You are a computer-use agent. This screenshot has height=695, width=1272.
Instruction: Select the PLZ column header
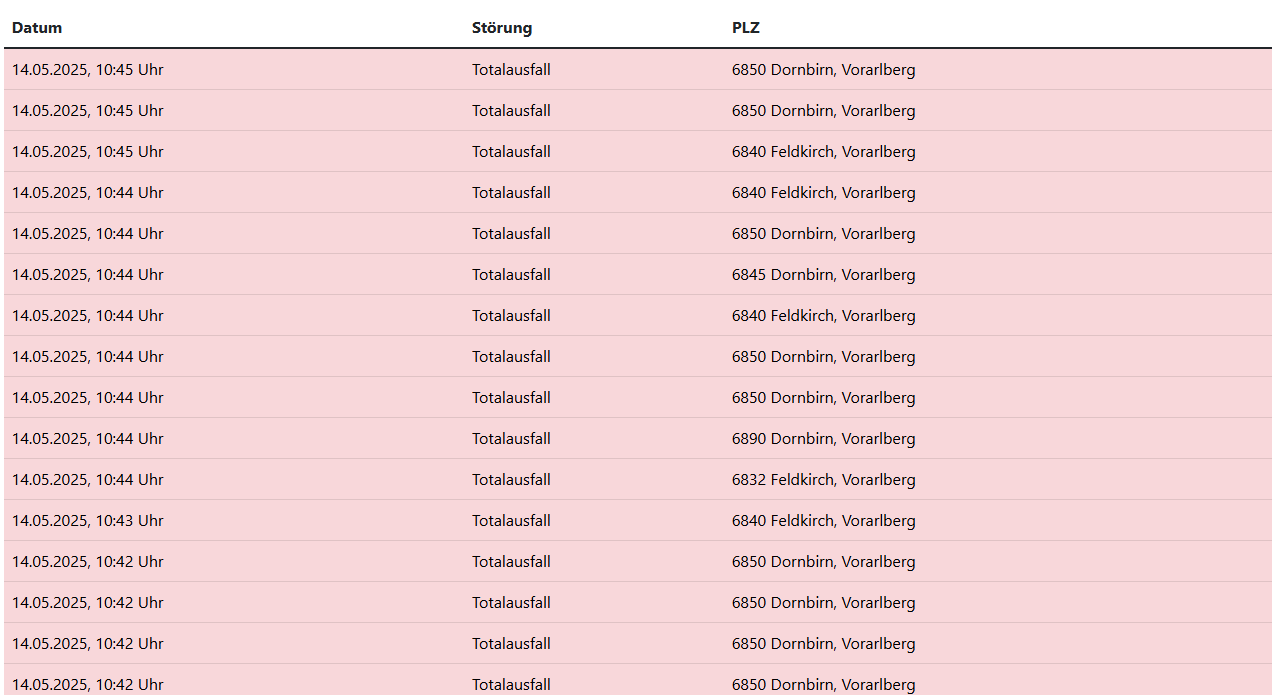click(746, 28)
